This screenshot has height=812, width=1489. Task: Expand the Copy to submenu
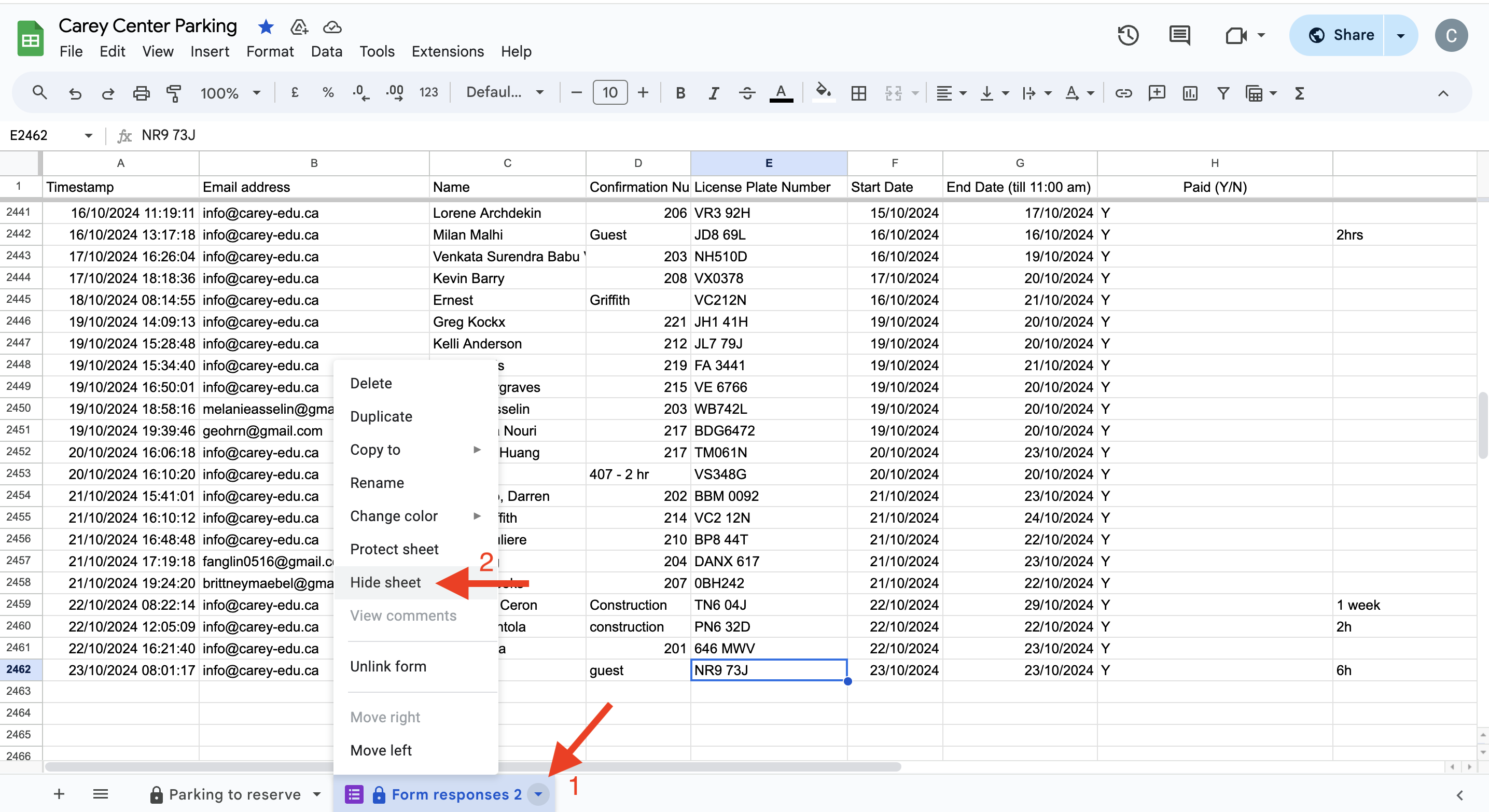point(414,449)
